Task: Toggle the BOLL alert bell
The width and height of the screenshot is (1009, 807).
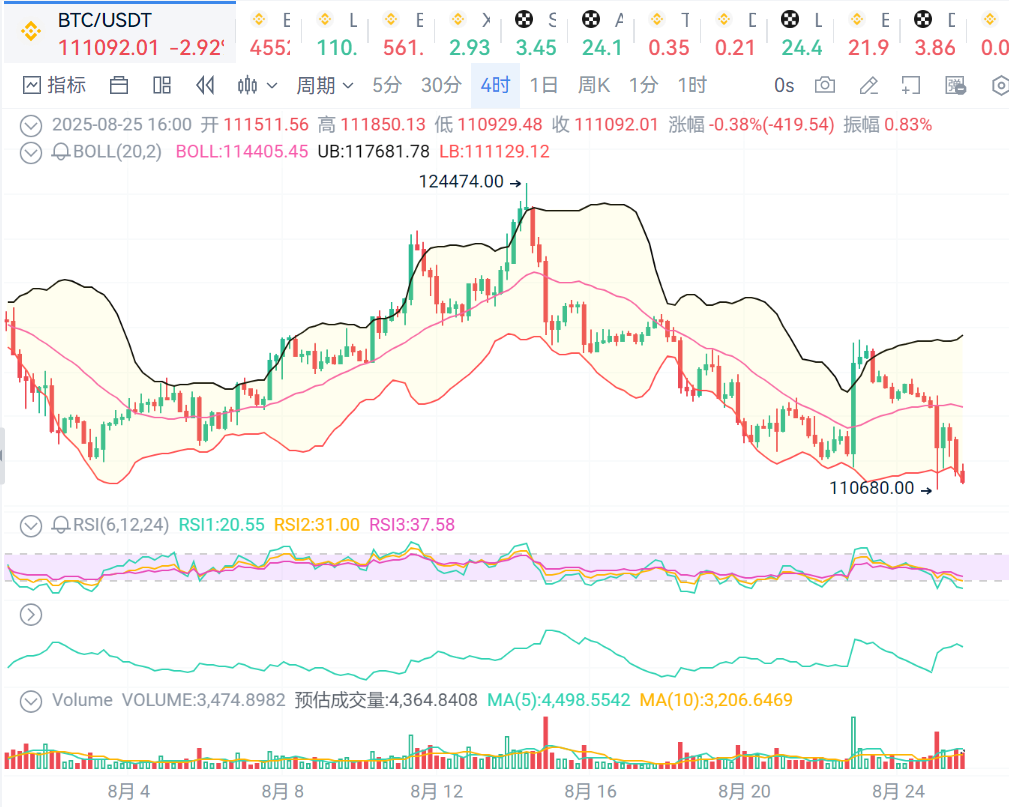Action: [x=60, y=152]
